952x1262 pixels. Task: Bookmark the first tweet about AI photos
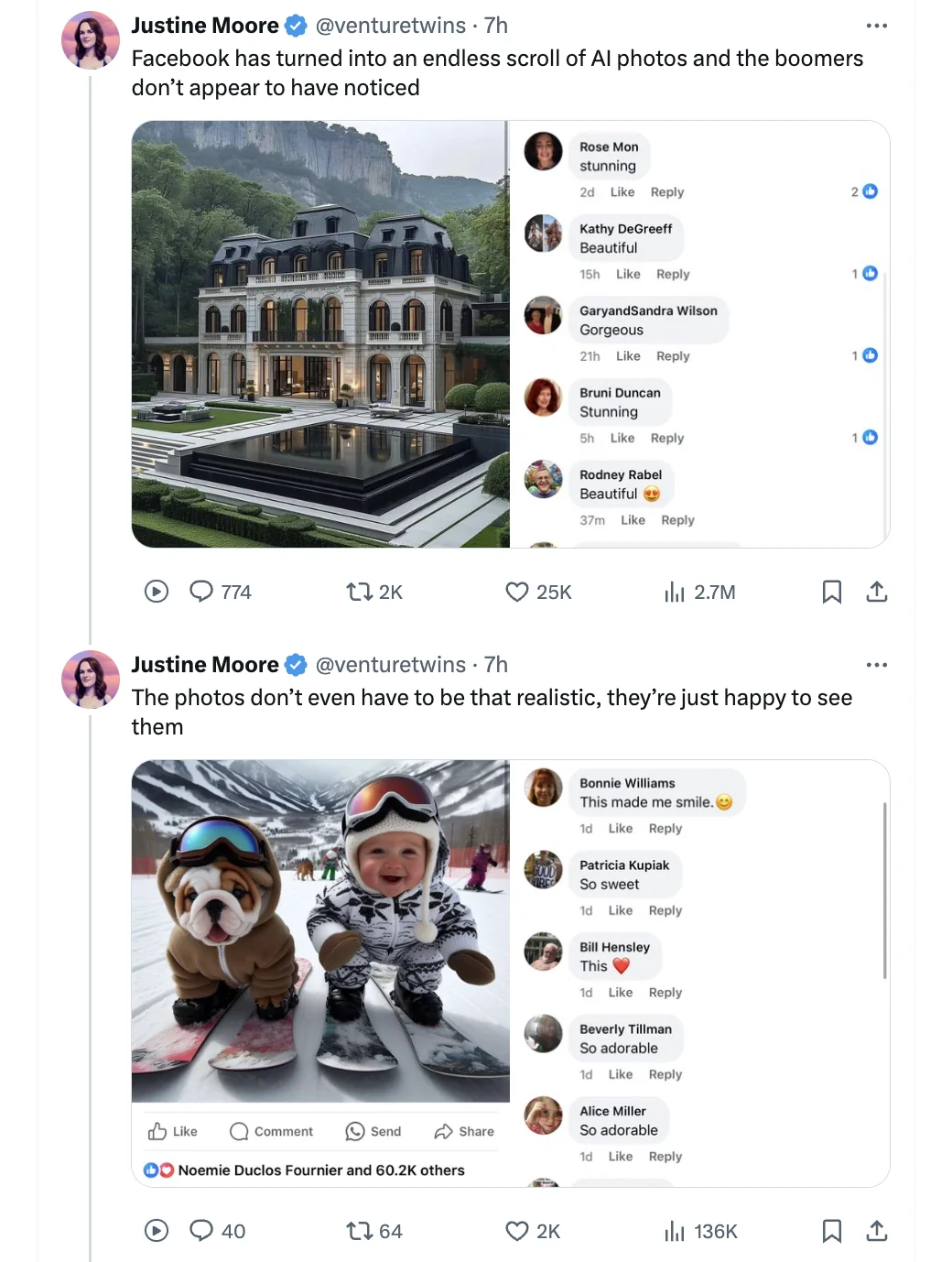point(831,592)
